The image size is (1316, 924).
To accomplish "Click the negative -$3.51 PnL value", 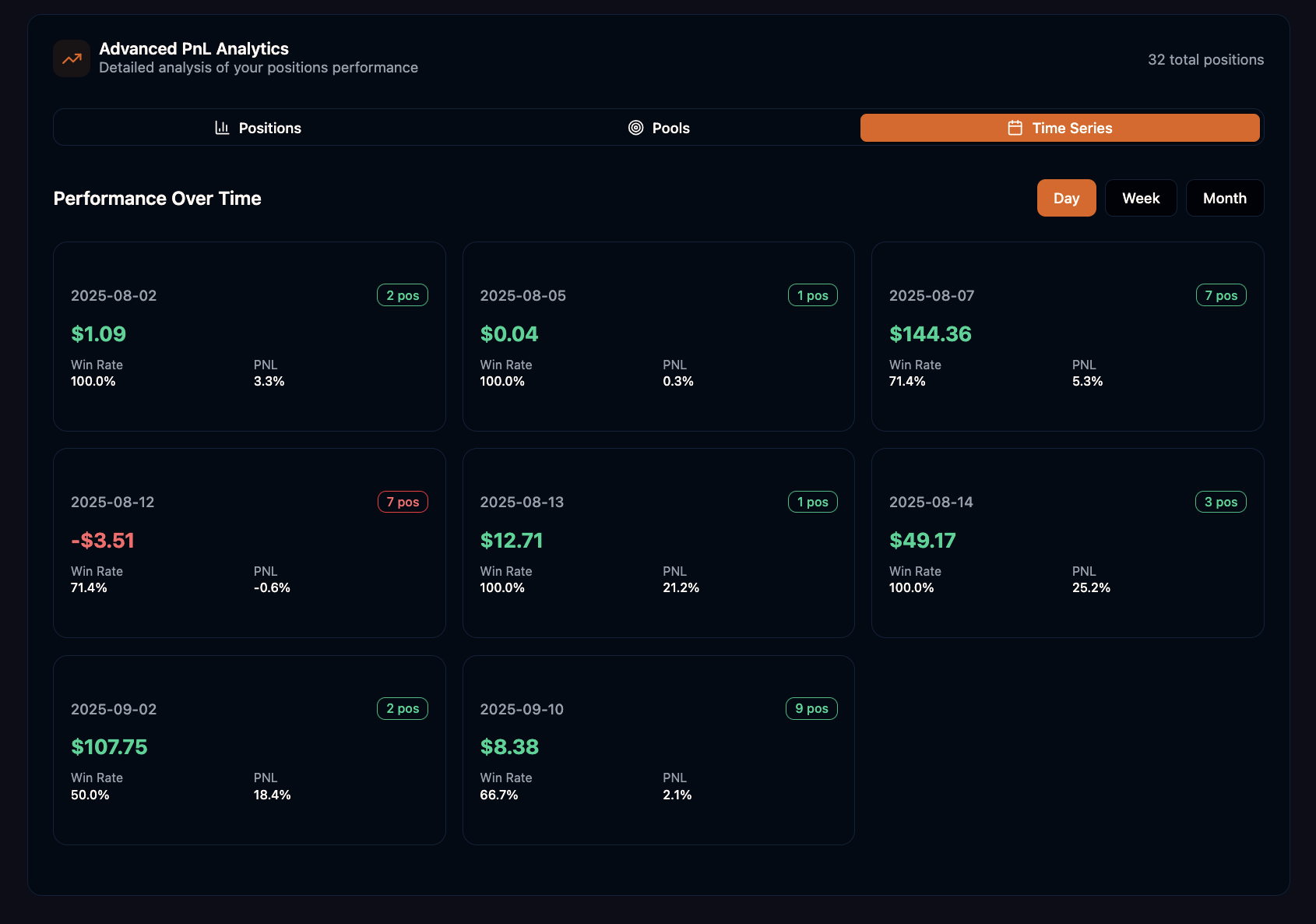I will coord(102,540).
